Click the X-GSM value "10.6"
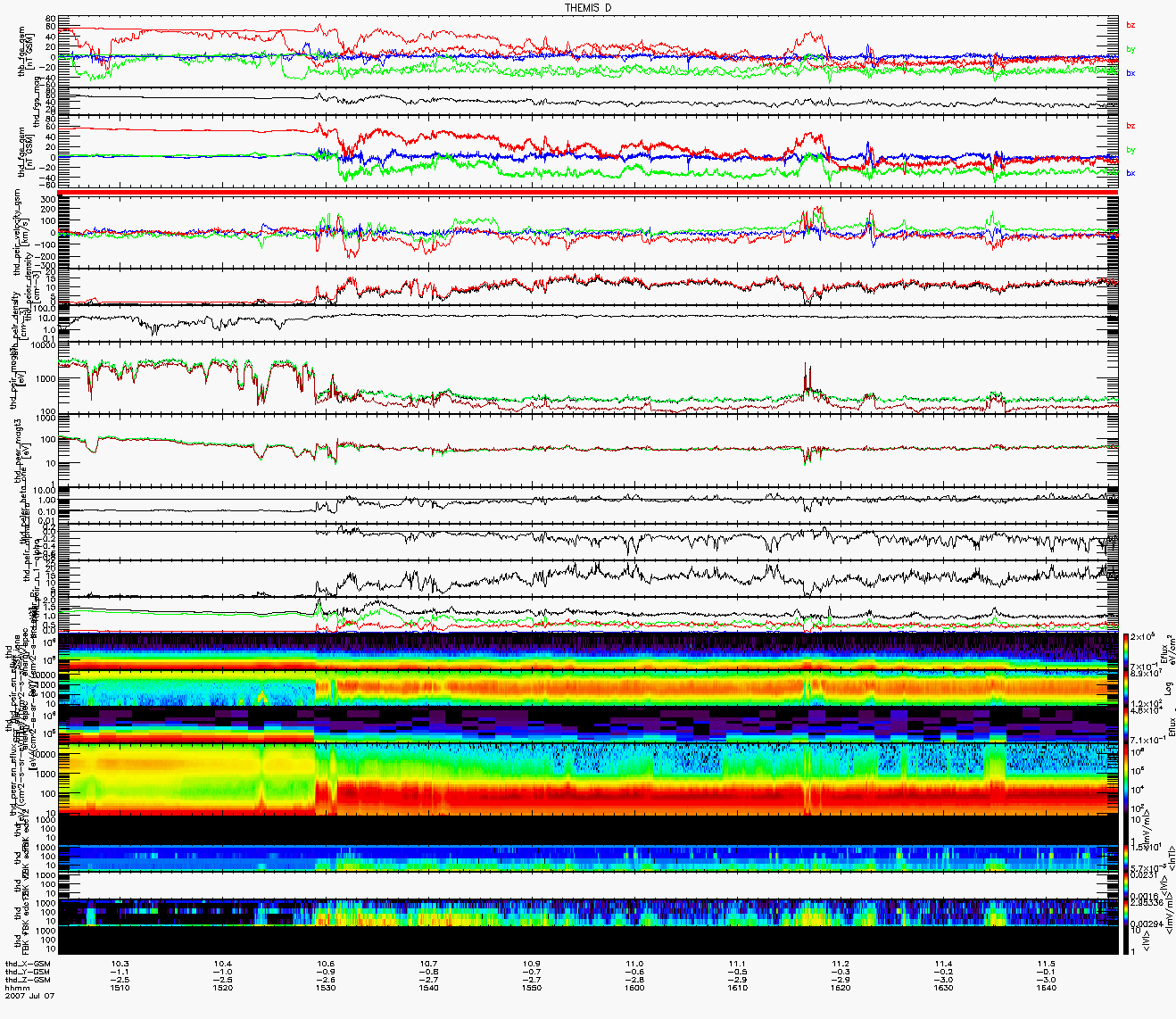The width and height of the screenshot is (1176, 1019). click(x=326, y=964)
